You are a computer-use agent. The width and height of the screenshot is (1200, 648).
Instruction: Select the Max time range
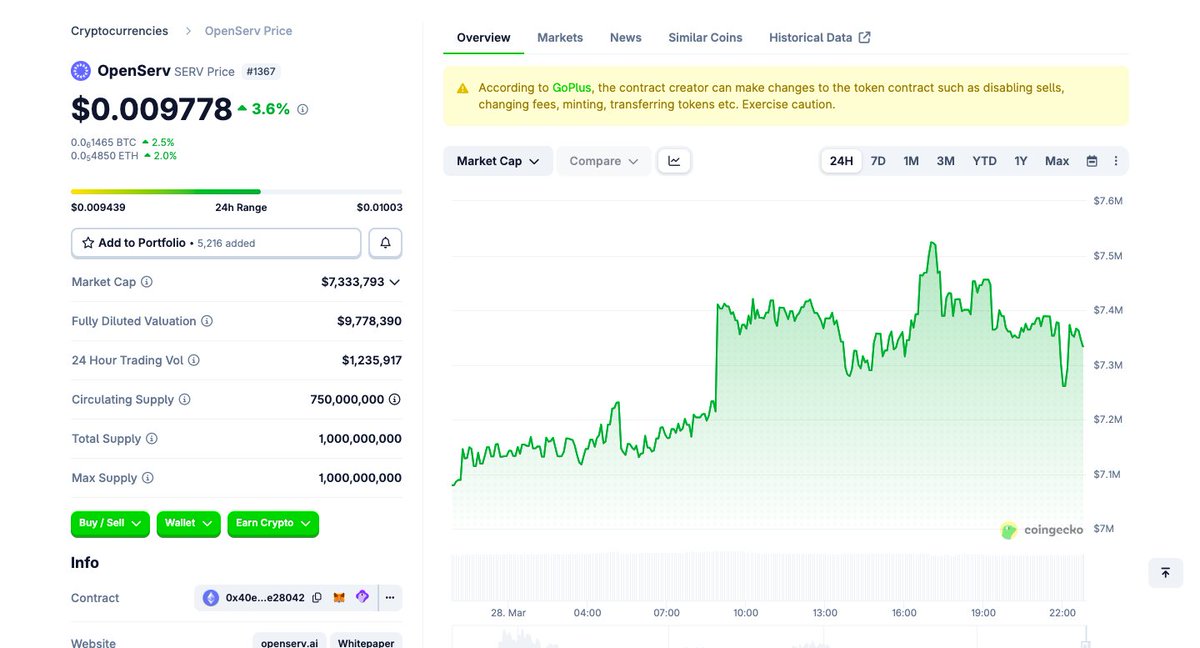click(x=1057, y=161)
